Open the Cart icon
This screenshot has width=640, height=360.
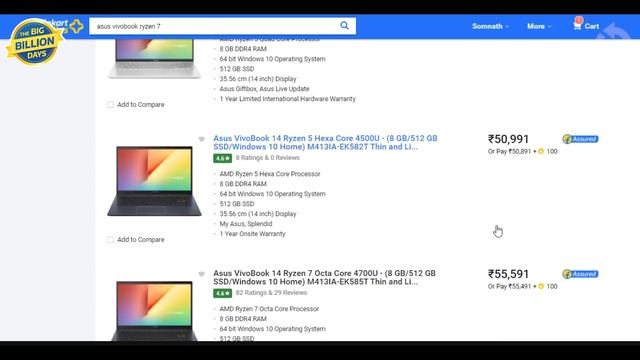(577, 26)
